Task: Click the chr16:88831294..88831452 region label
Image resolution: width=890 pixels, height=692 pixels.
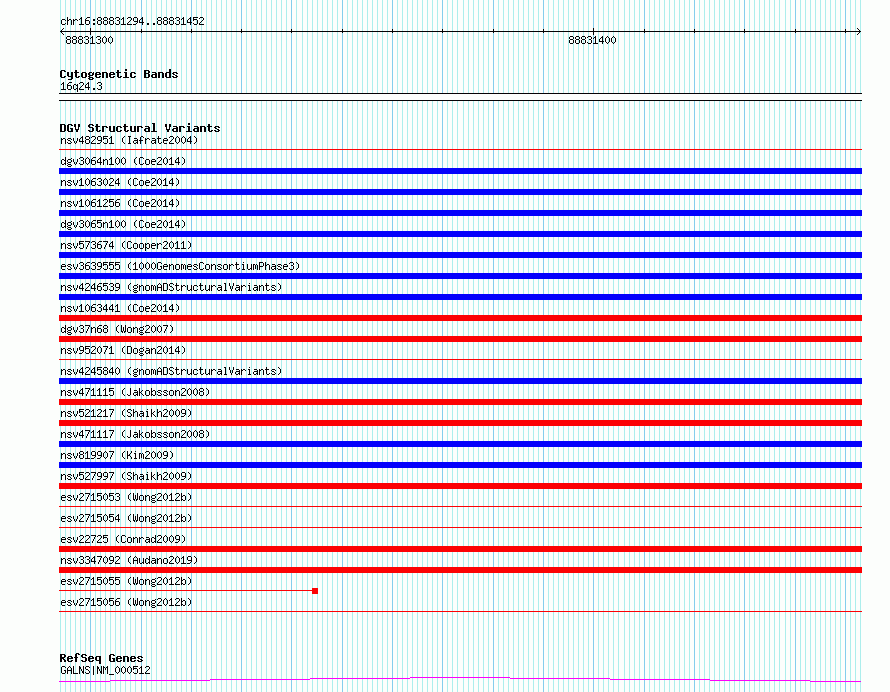Action: pos(132,21)
